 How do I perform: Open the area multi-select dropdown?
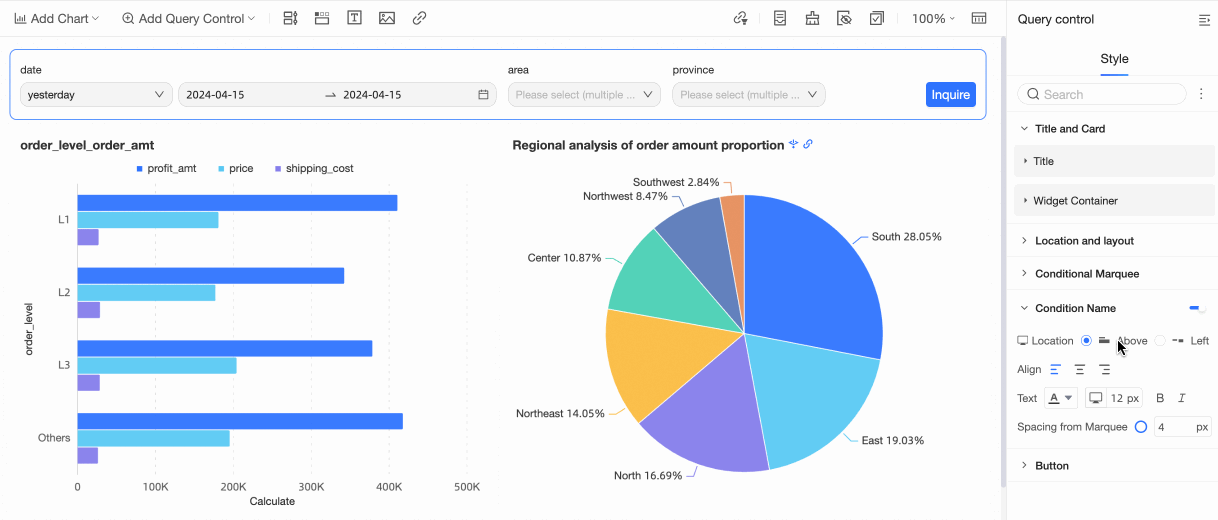pyautogui.click(x=585, y=95)
